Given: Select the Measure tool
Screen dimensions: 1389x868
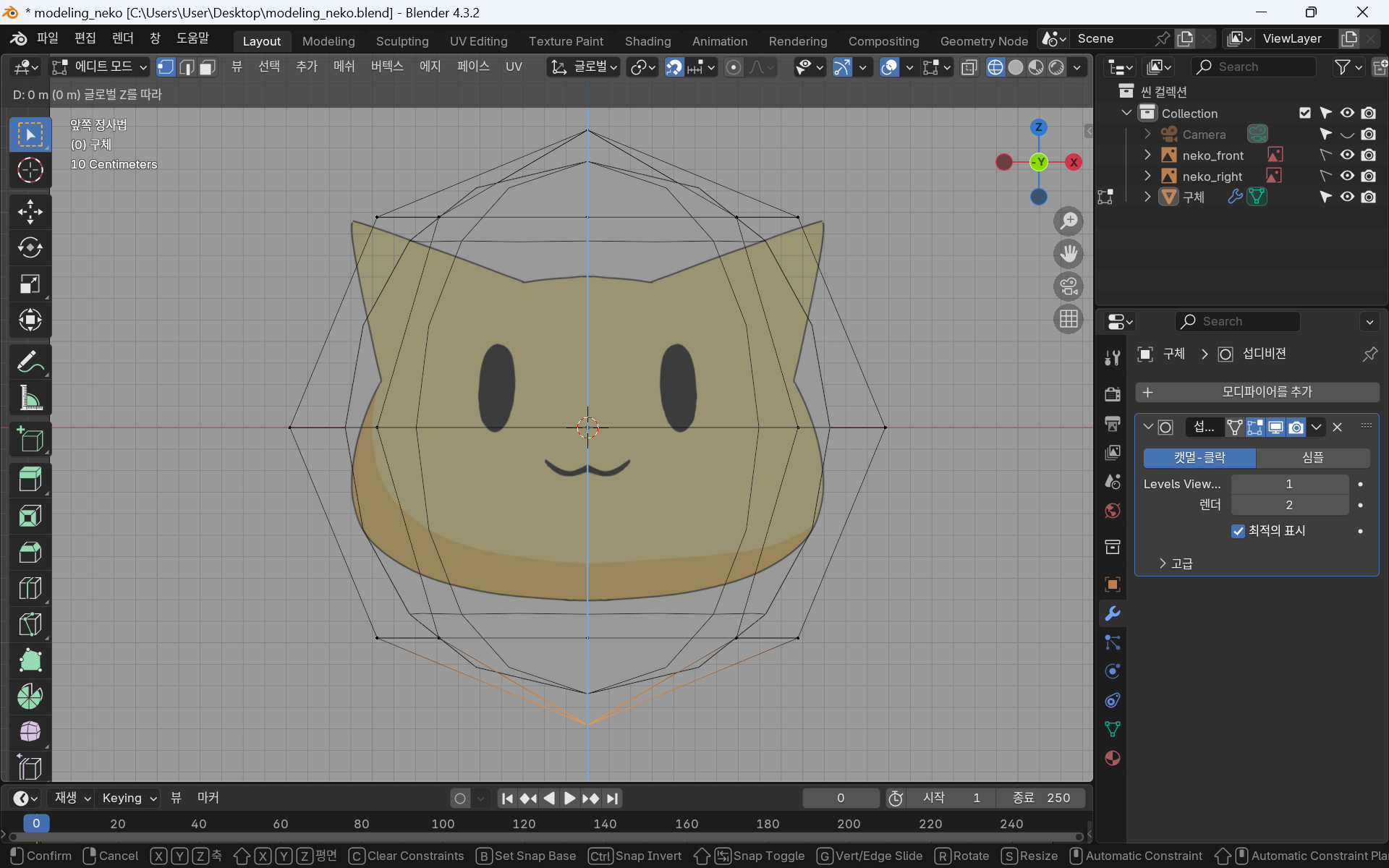Looking at the screenshot, I should click(x=30, y=398).
